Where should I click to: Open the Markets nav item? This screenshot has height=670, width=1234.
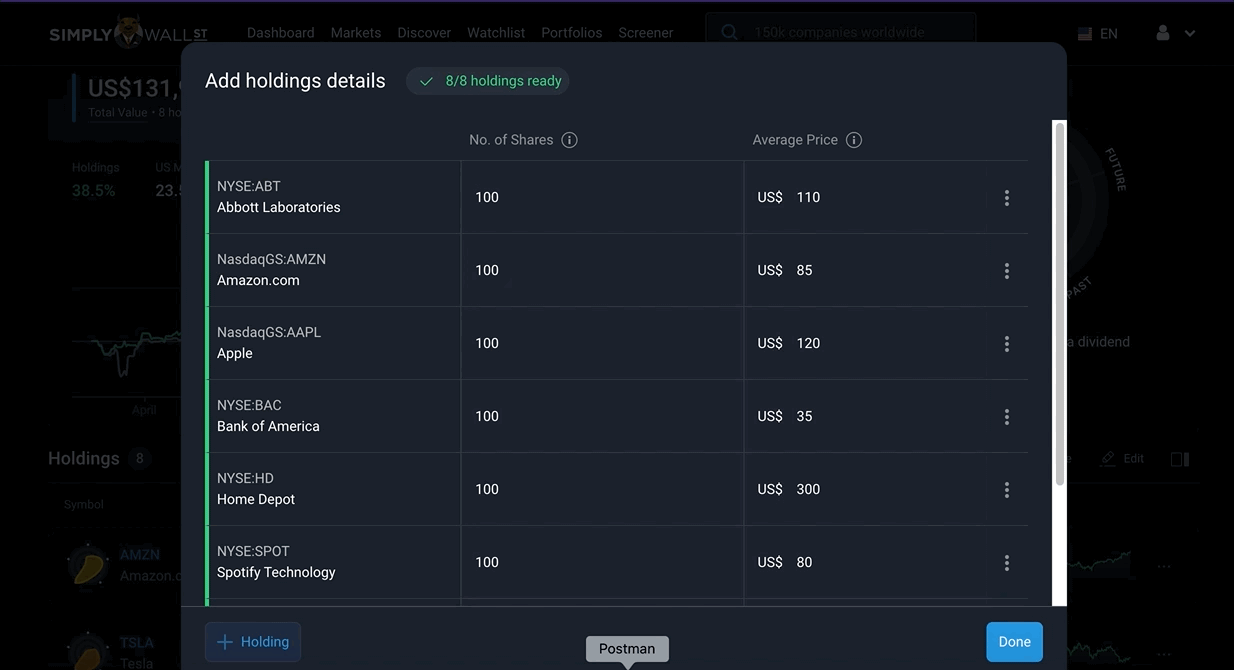pos(356,33)
